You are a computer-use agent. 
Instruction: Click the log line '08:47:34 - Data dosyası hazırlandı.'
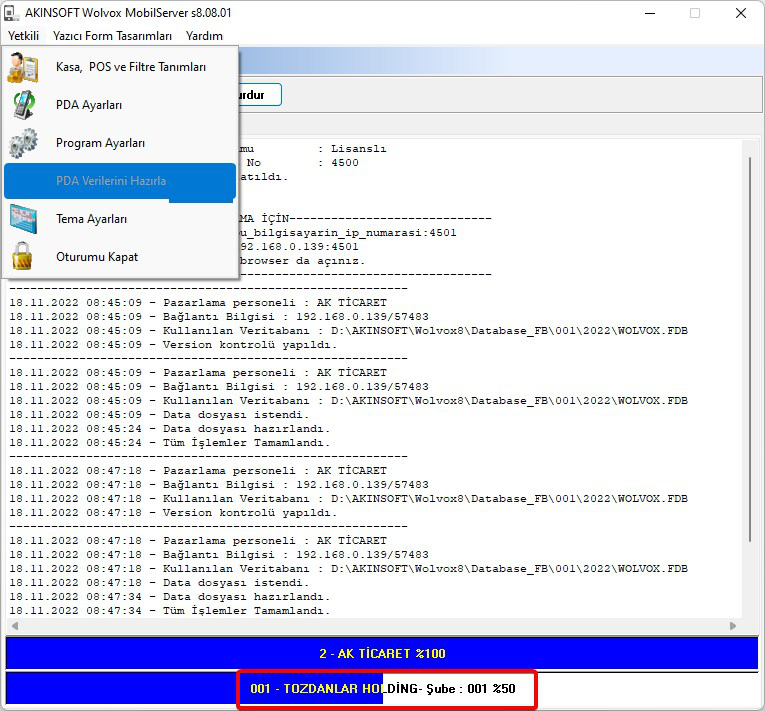[x=170, y=596]
